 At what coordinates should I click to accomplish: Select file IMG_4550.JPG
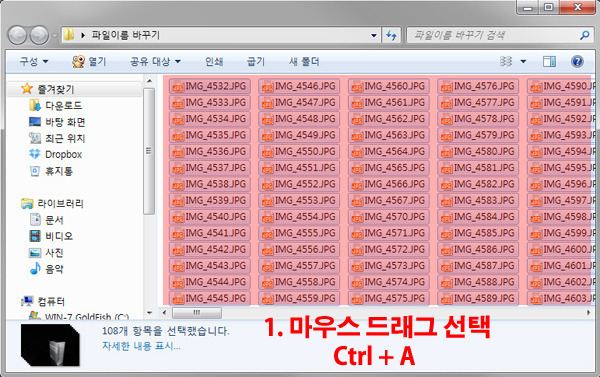coord(299,152)
